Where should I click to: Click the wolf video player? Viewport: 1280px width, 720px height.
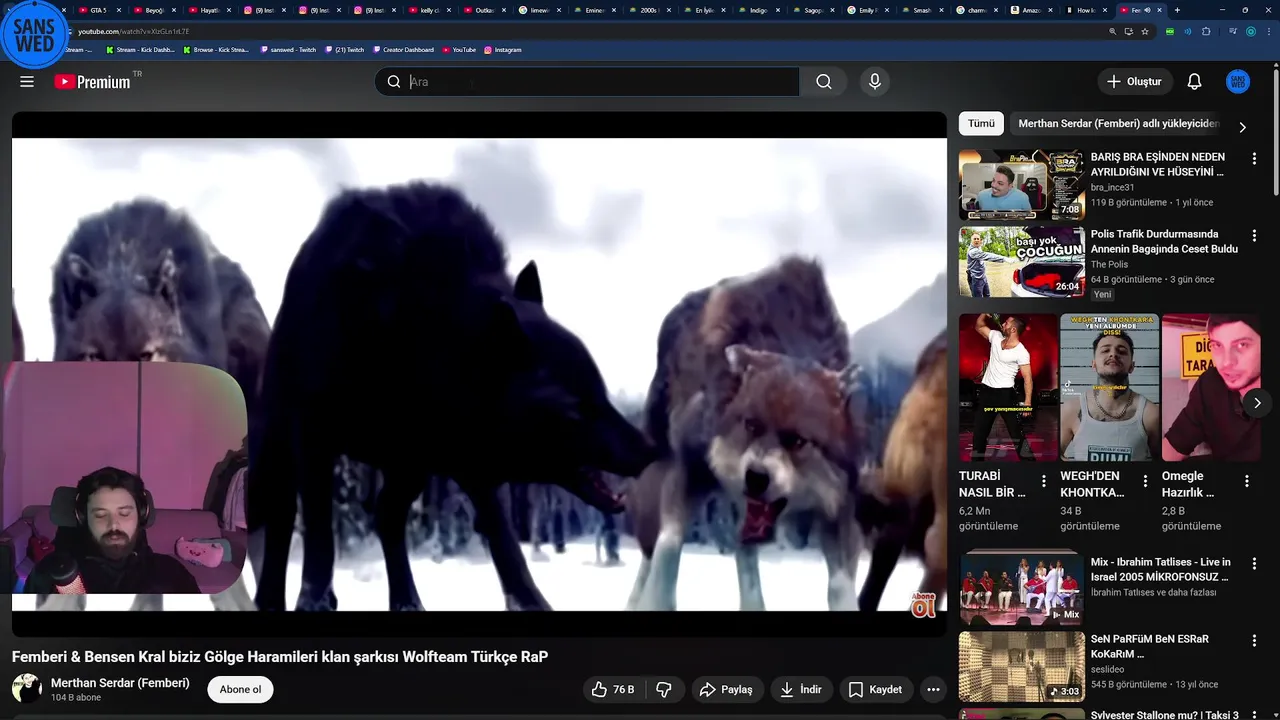tap(479, 374)
